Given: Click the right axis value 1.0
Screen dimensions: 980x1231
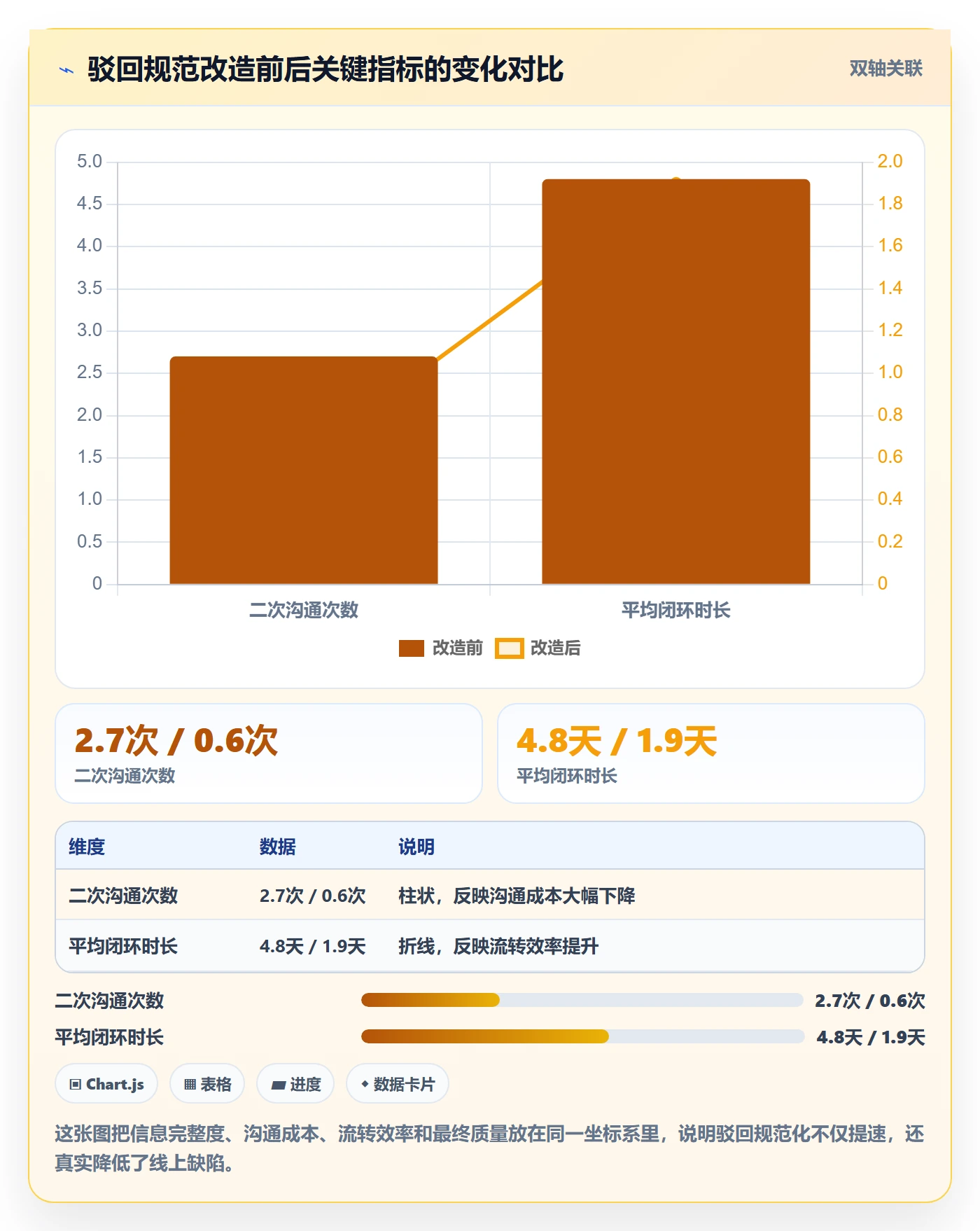Looking at the screenshot, I should (890, 373).
